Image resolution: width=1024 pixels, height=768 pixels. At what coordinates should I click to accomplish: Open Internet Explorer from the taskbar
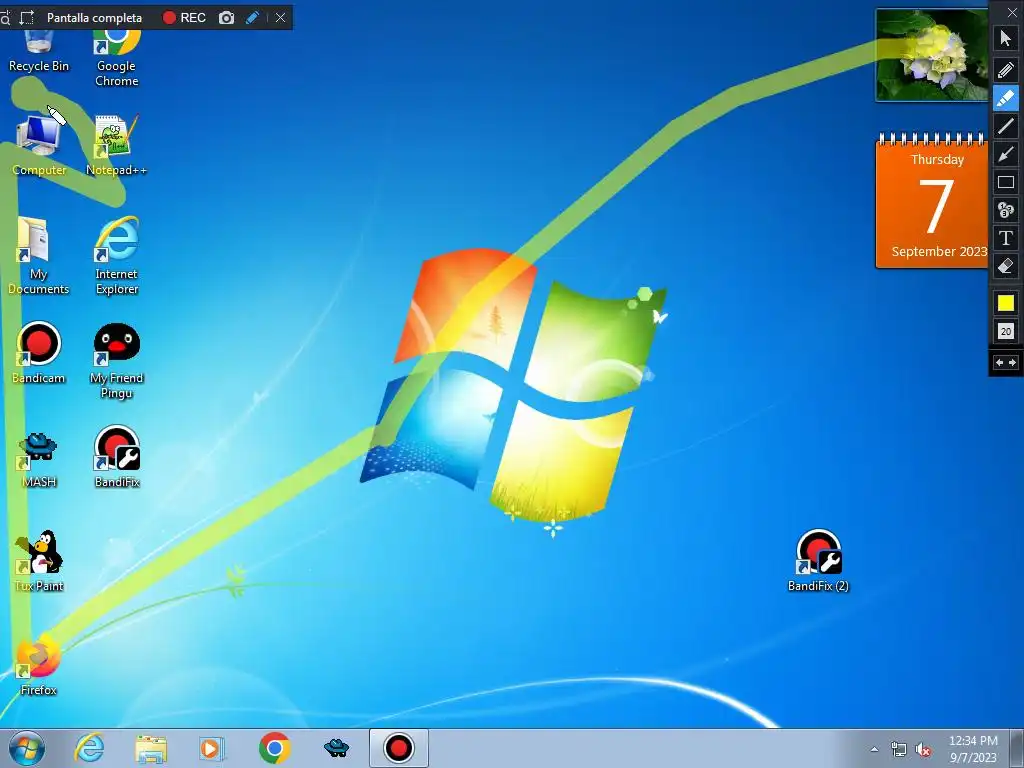89,748
